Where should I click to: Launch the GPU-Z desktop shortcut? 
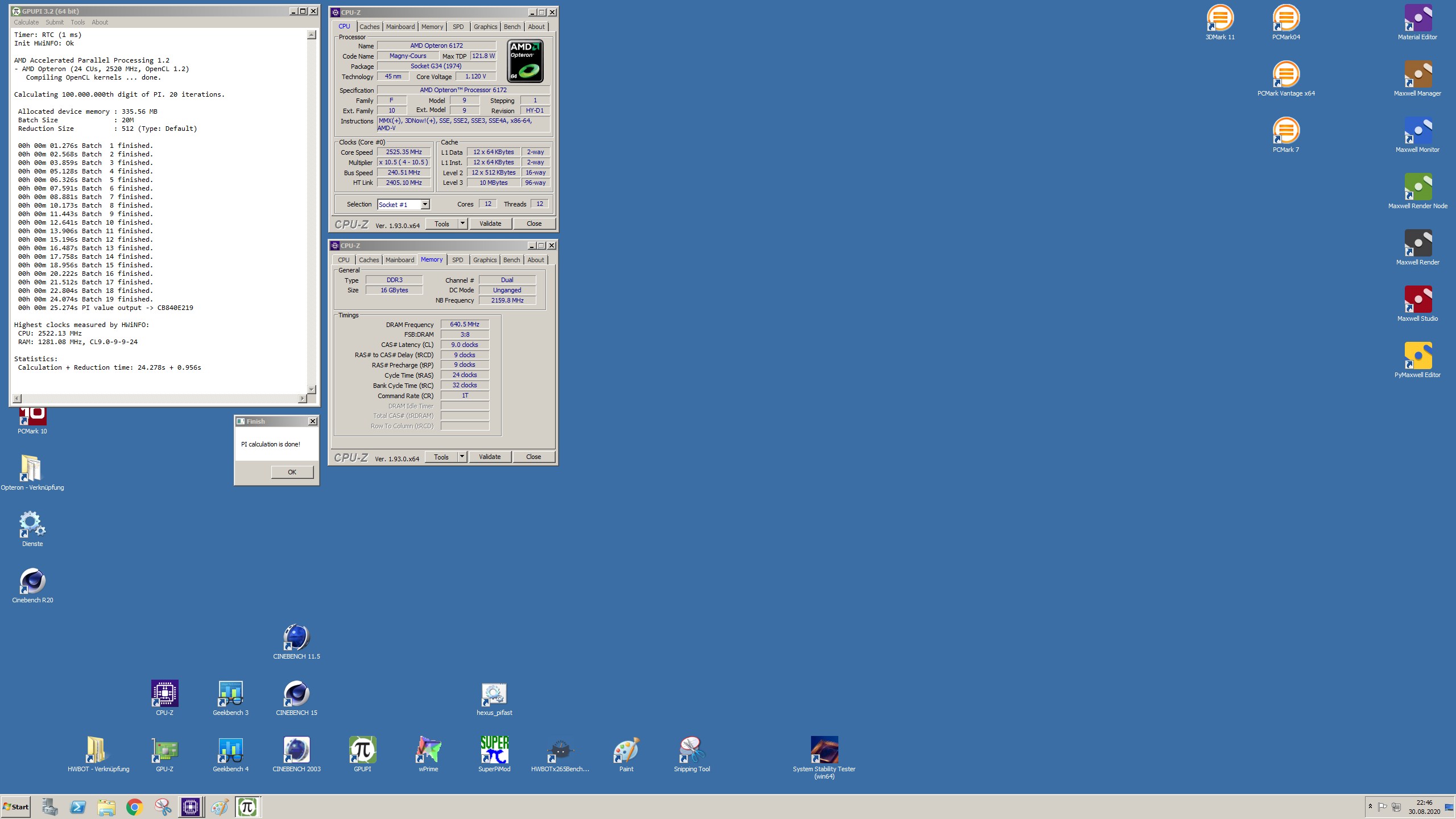click(x=164, y=754)
